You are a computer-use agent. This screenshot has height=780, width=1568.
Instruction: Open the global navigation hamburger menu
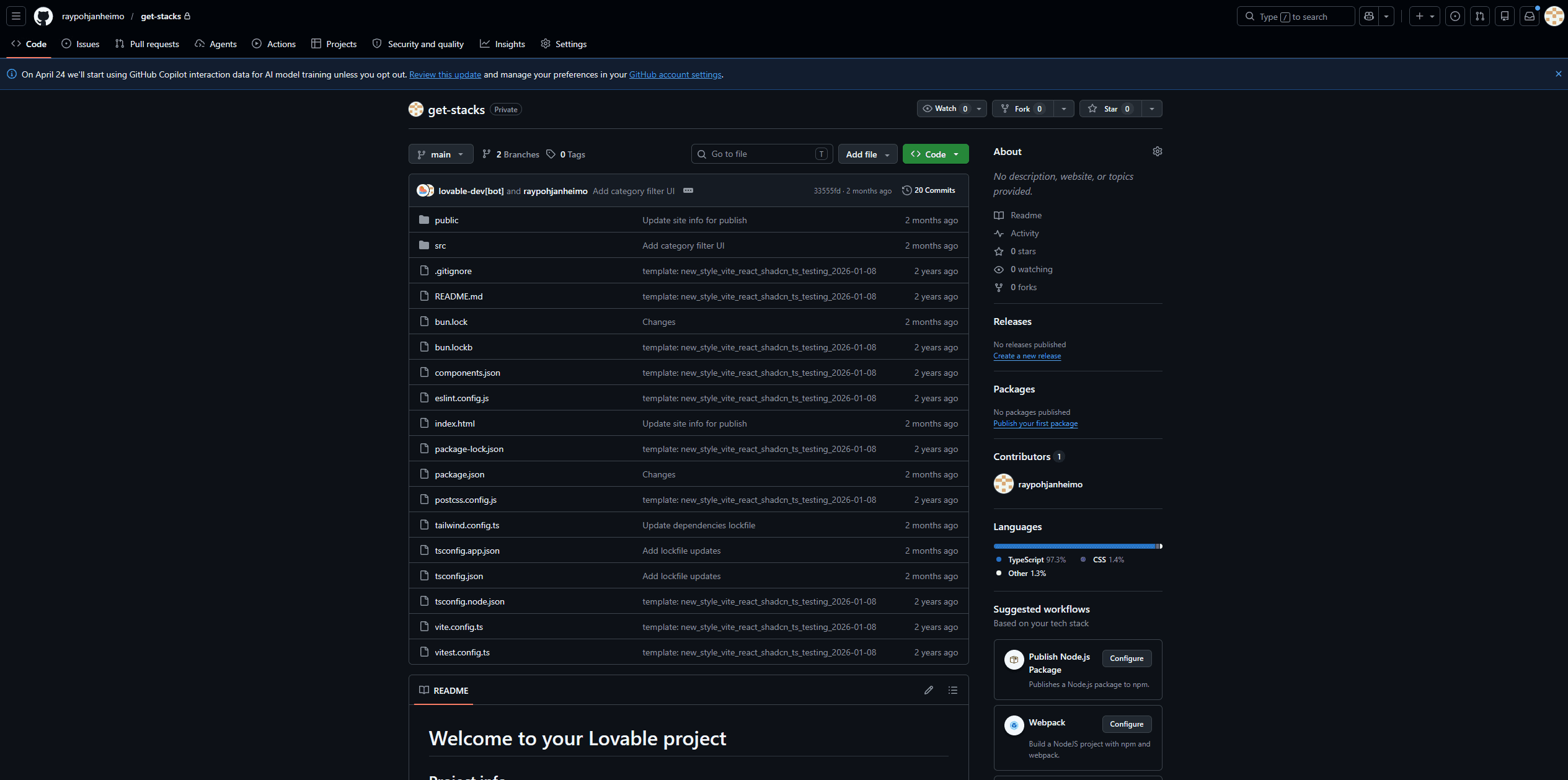(16, 16)
